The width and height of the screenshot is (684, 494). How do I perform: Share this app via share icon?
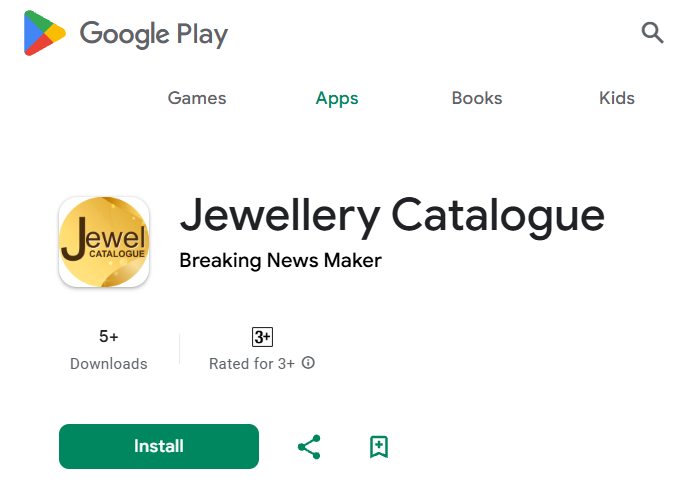(309, 447)
